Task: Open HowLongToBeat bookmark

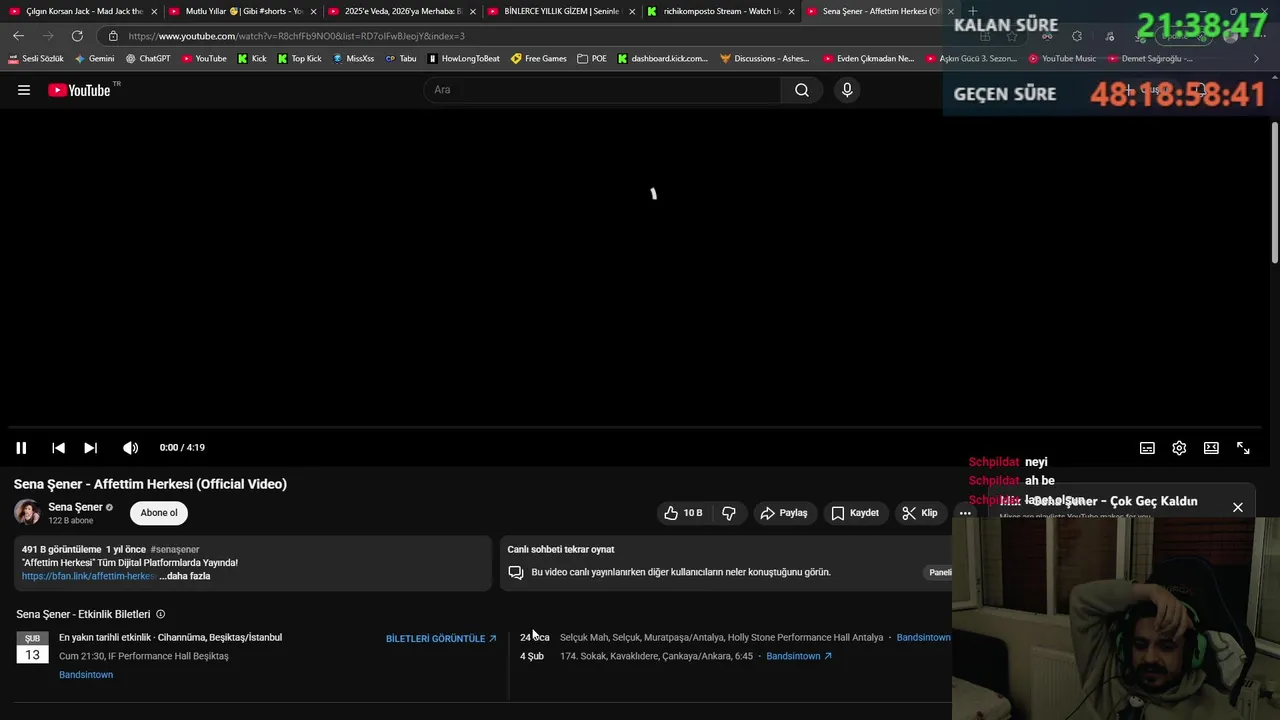Action: coord(463,59)
